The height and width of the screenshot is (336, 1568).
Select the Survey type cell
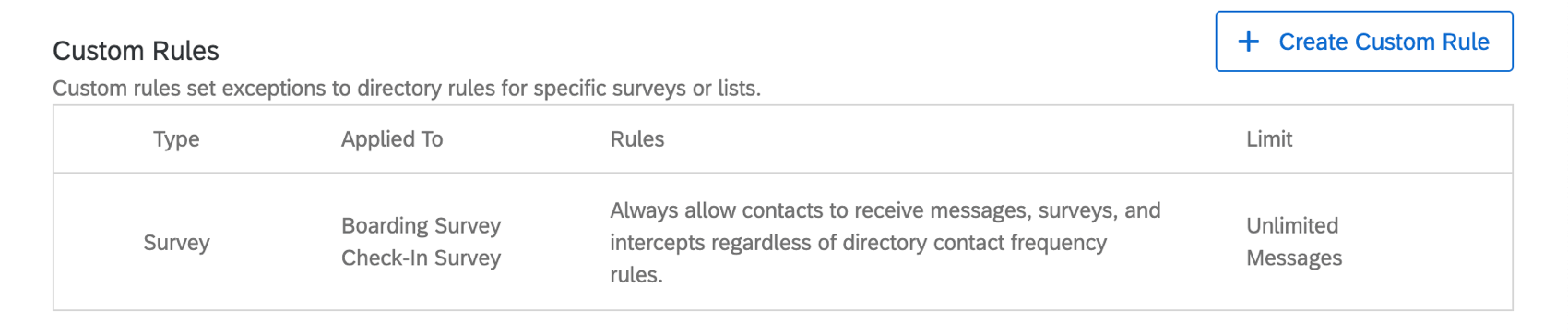coord(176,243)
